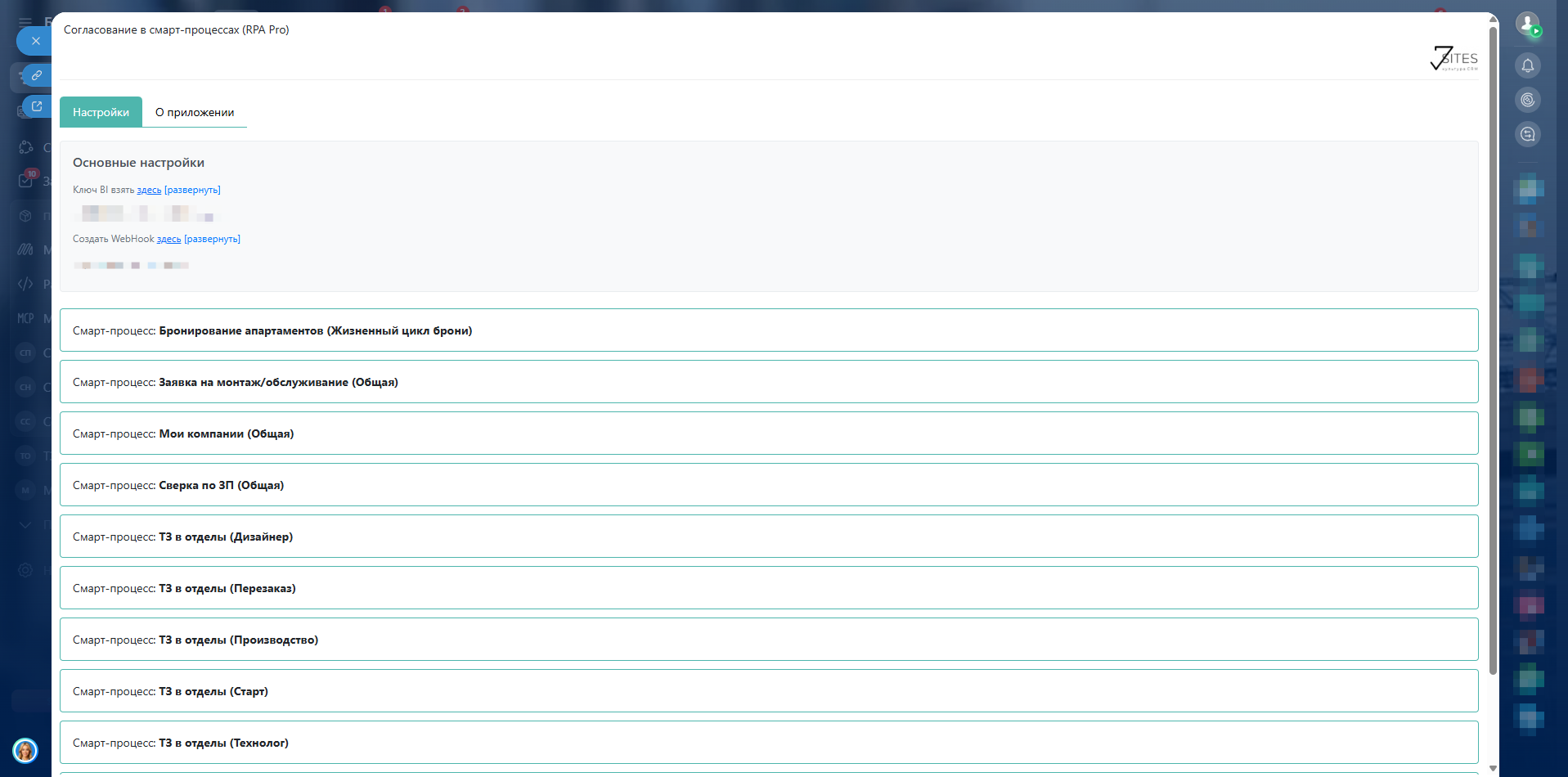Close the slider panel with the X button

click(x=35, y=41)
